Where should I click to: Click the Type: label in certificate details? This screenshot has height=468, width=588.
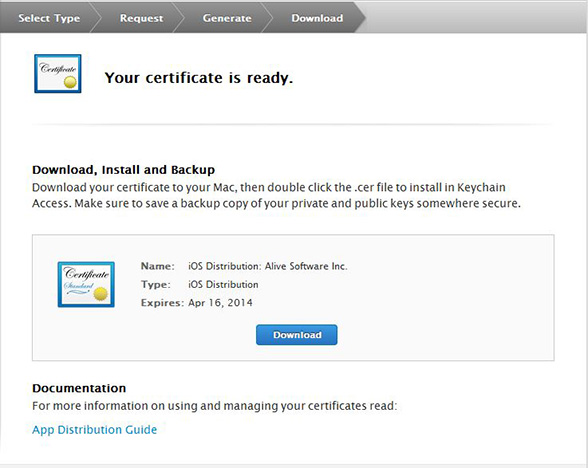156,284
